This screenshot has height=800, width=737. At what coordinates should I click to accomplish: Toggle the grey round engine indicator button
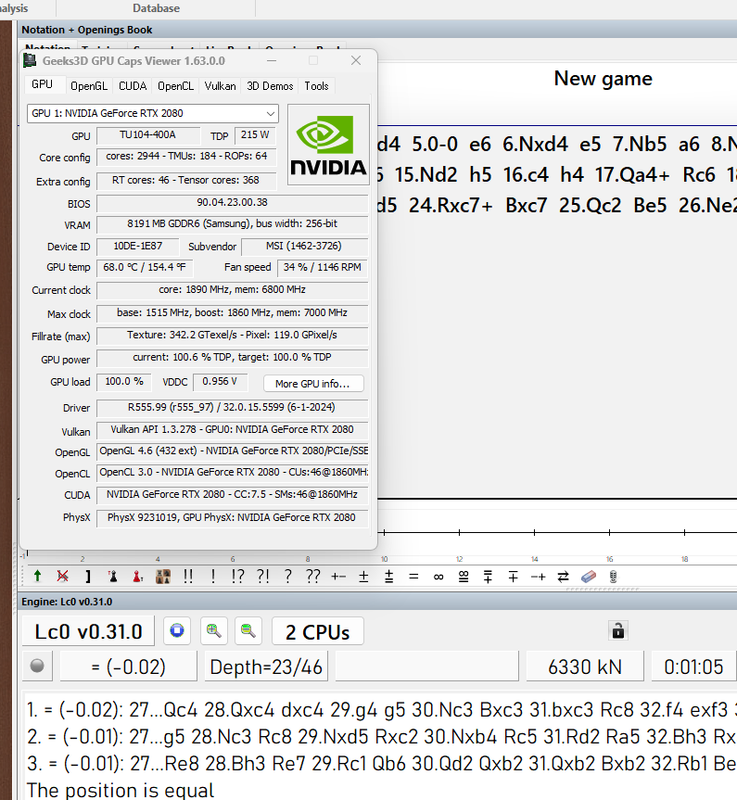(x=37, y=666)
